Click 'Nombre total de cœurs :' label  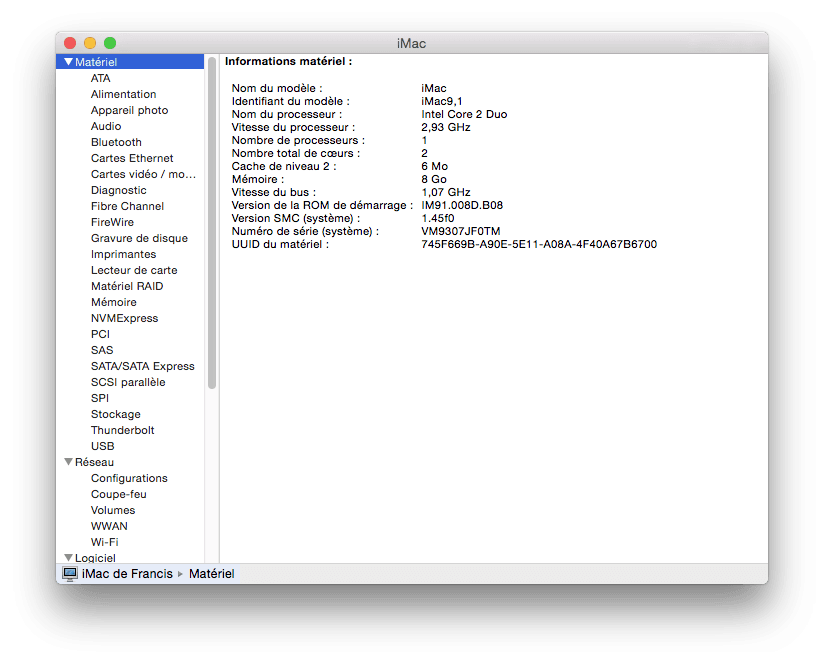pyautogui.click(x=296, y=153)
